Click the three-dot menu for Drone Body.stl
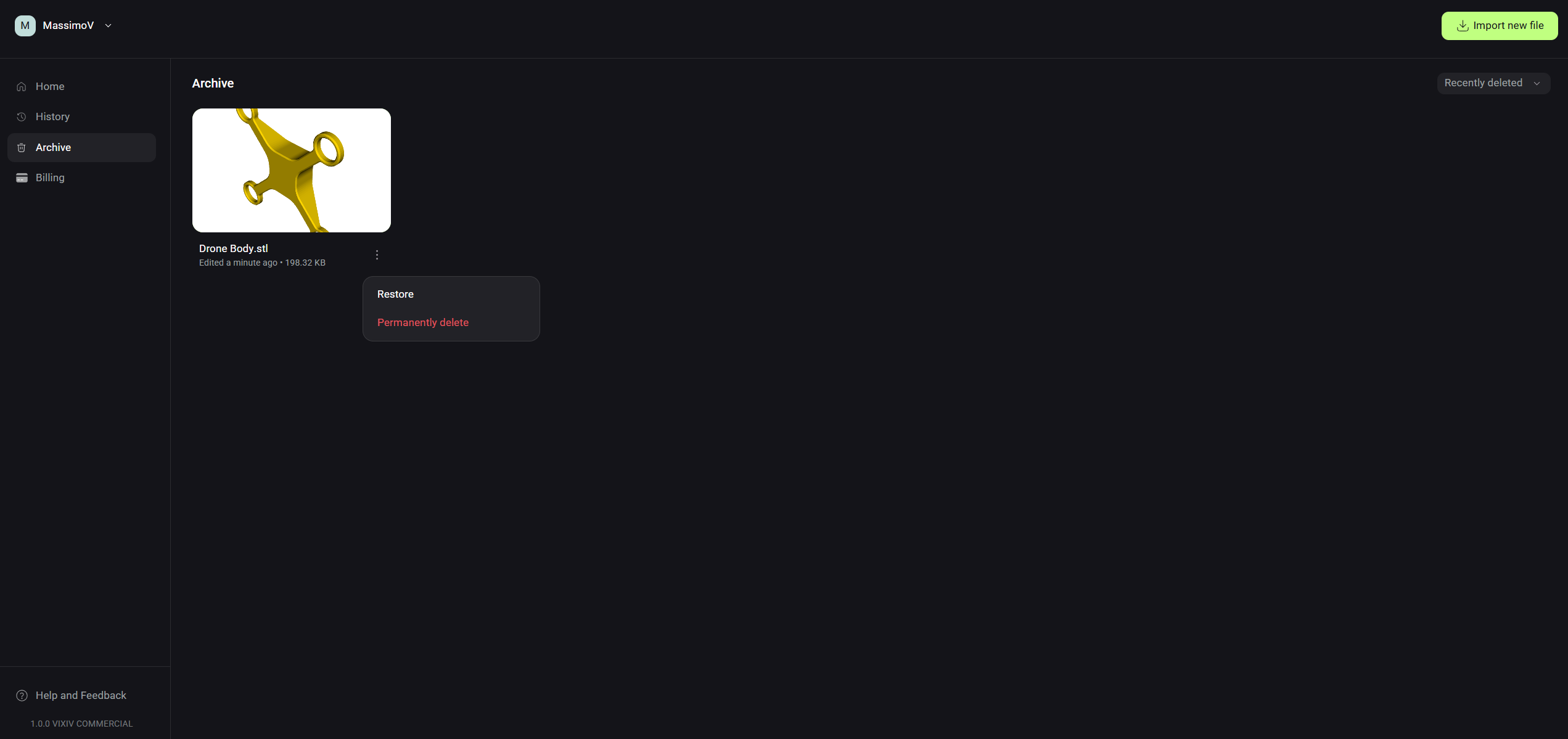This screenshot has height=739, width=1568. (x=377, y=255)
